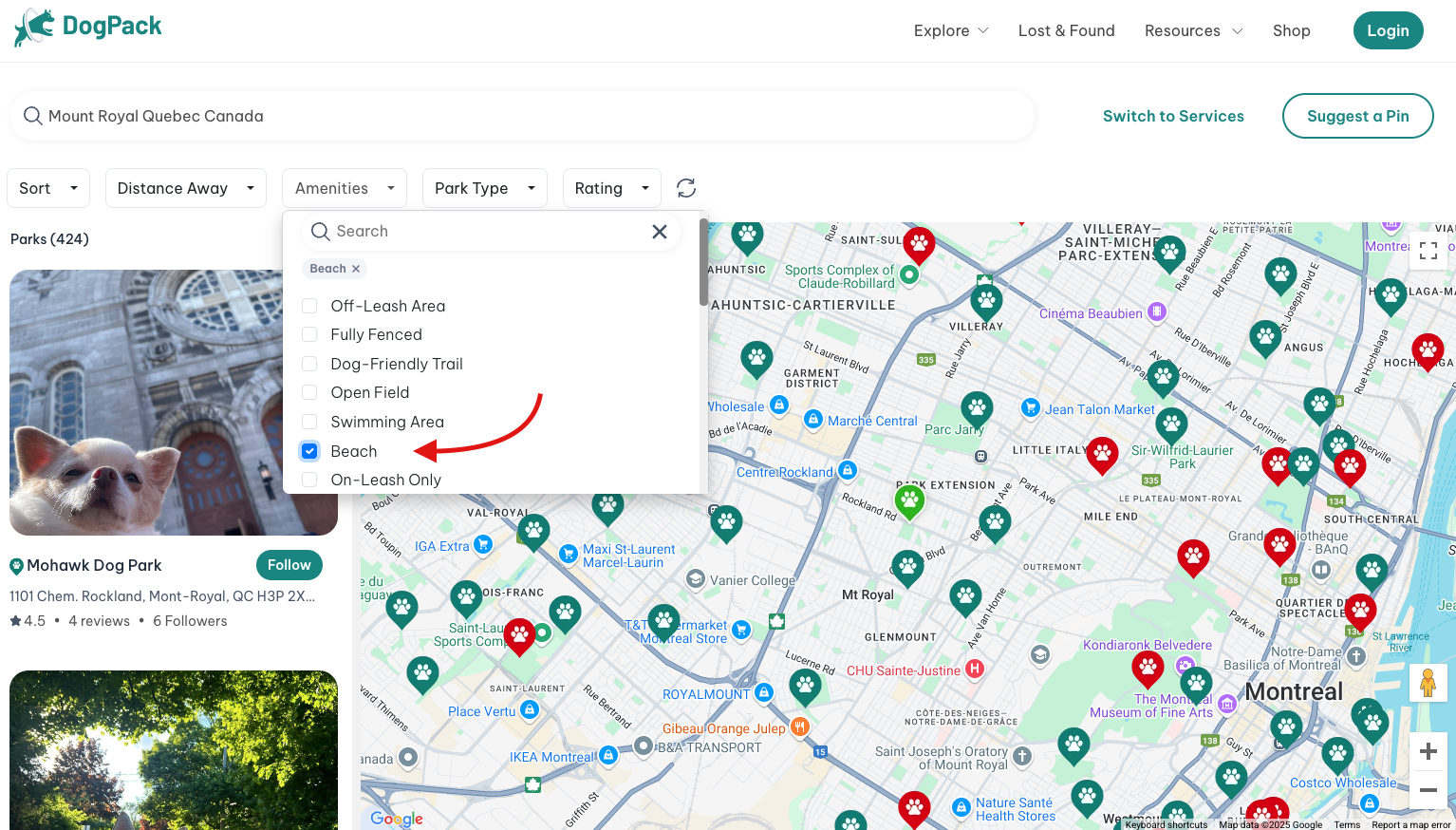
Task: Click the Street View pegman icon
Action: coord(1428,683)
